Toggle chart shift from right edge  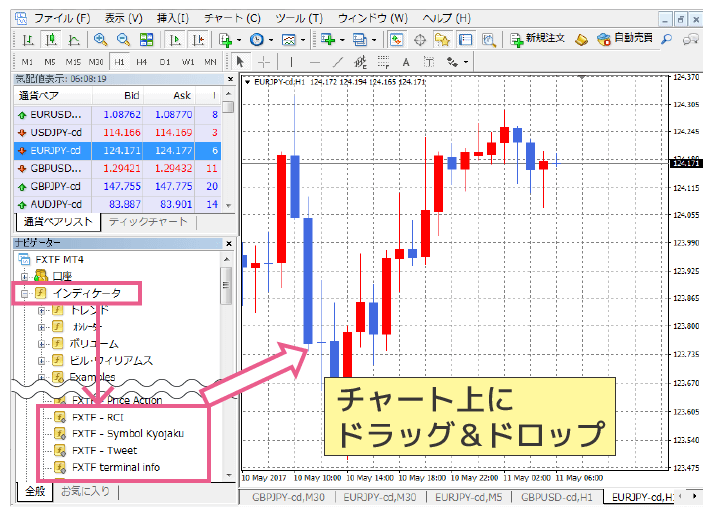(198, 40)
